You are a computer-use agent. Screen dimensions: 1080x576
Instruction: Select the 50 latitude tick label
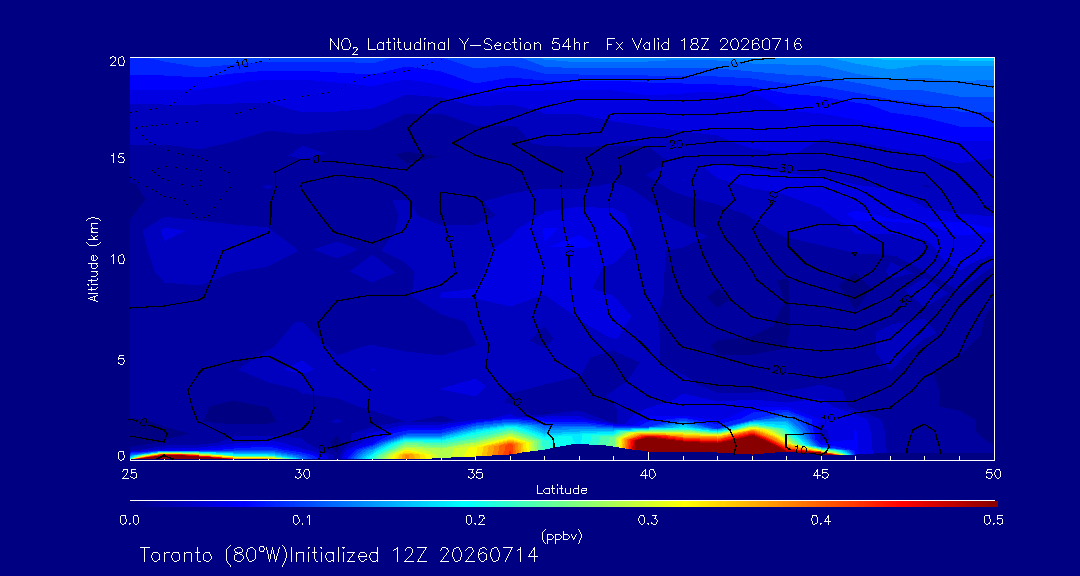(x=993, y=474)
